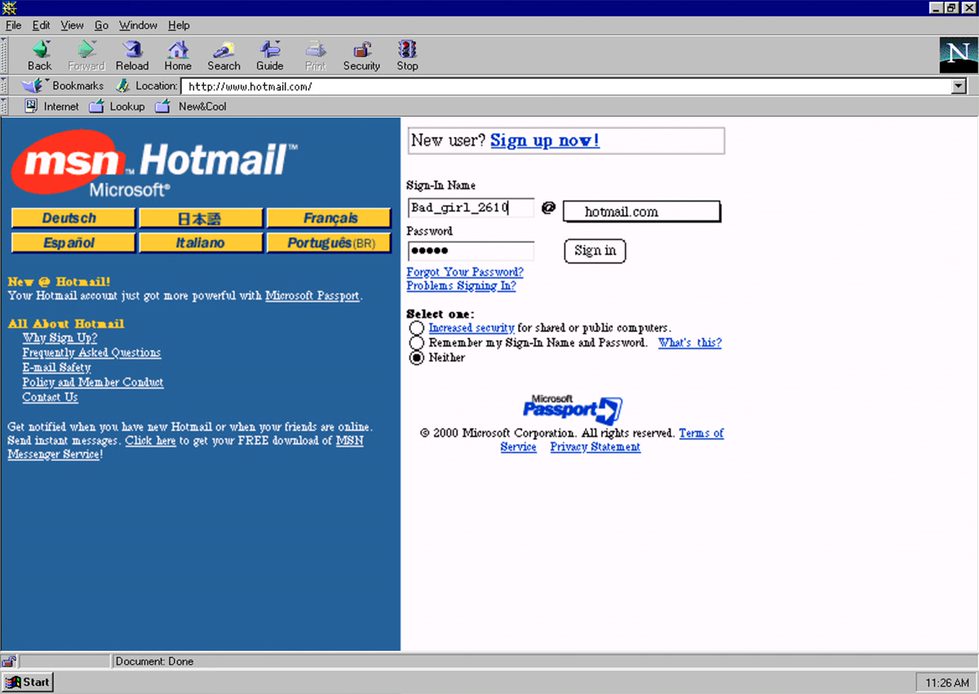The image size is (979, 694).
Task: Click the Click here download link
Action: coord(150,441)
